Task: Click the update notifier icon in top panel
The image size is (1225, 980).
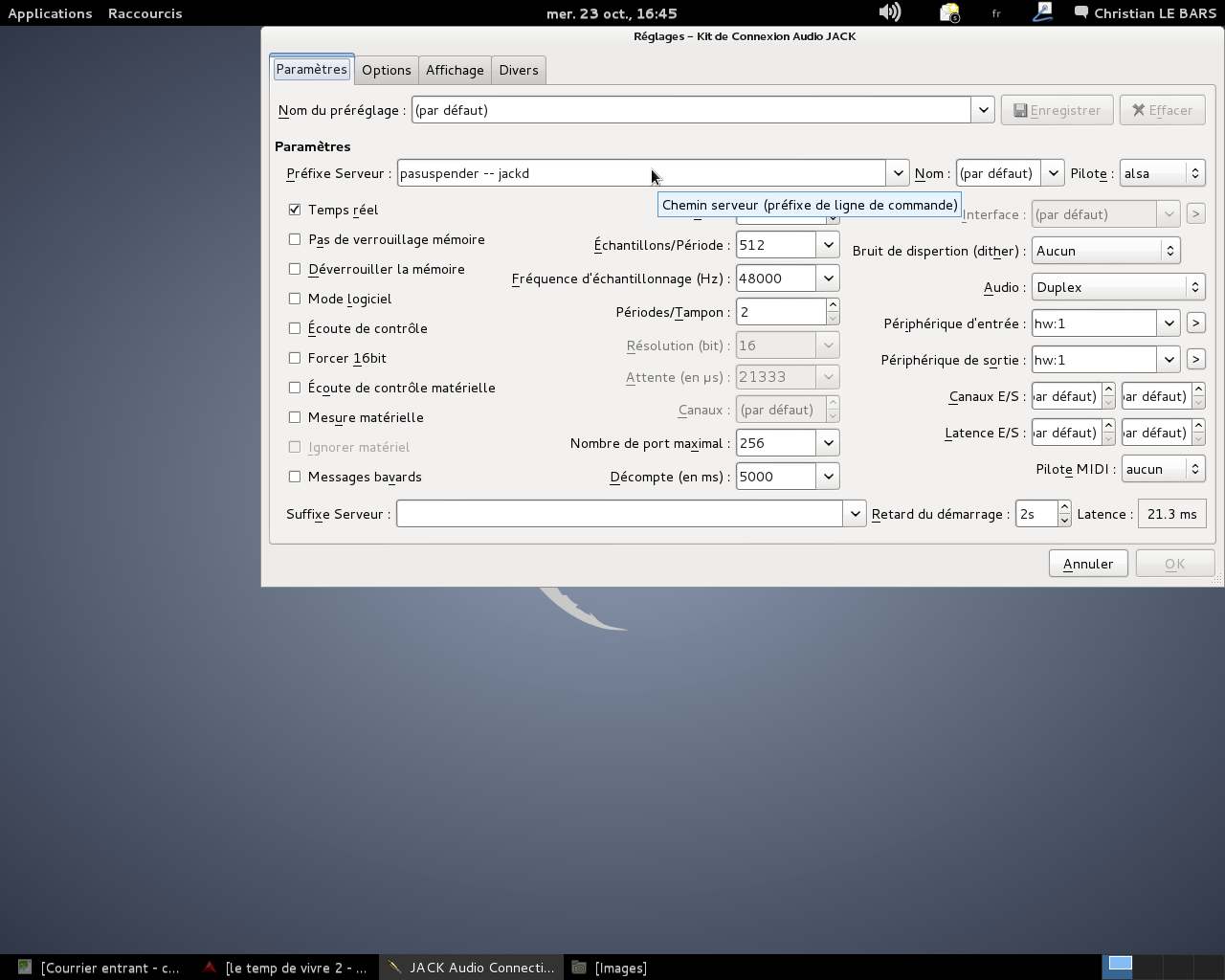Action: [948, 12]
